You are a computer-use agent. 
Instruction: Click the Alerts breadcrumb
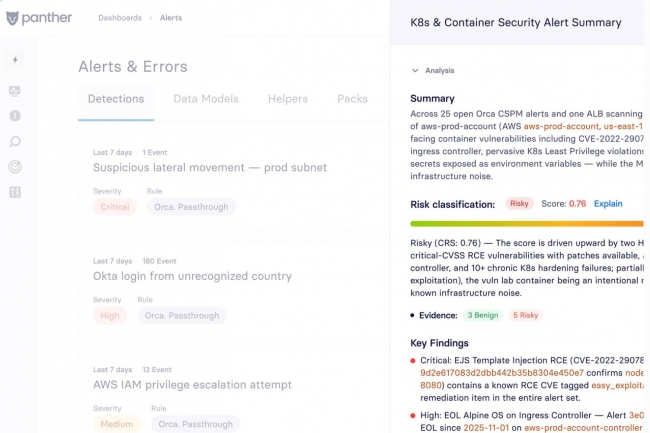coord(171,18)
